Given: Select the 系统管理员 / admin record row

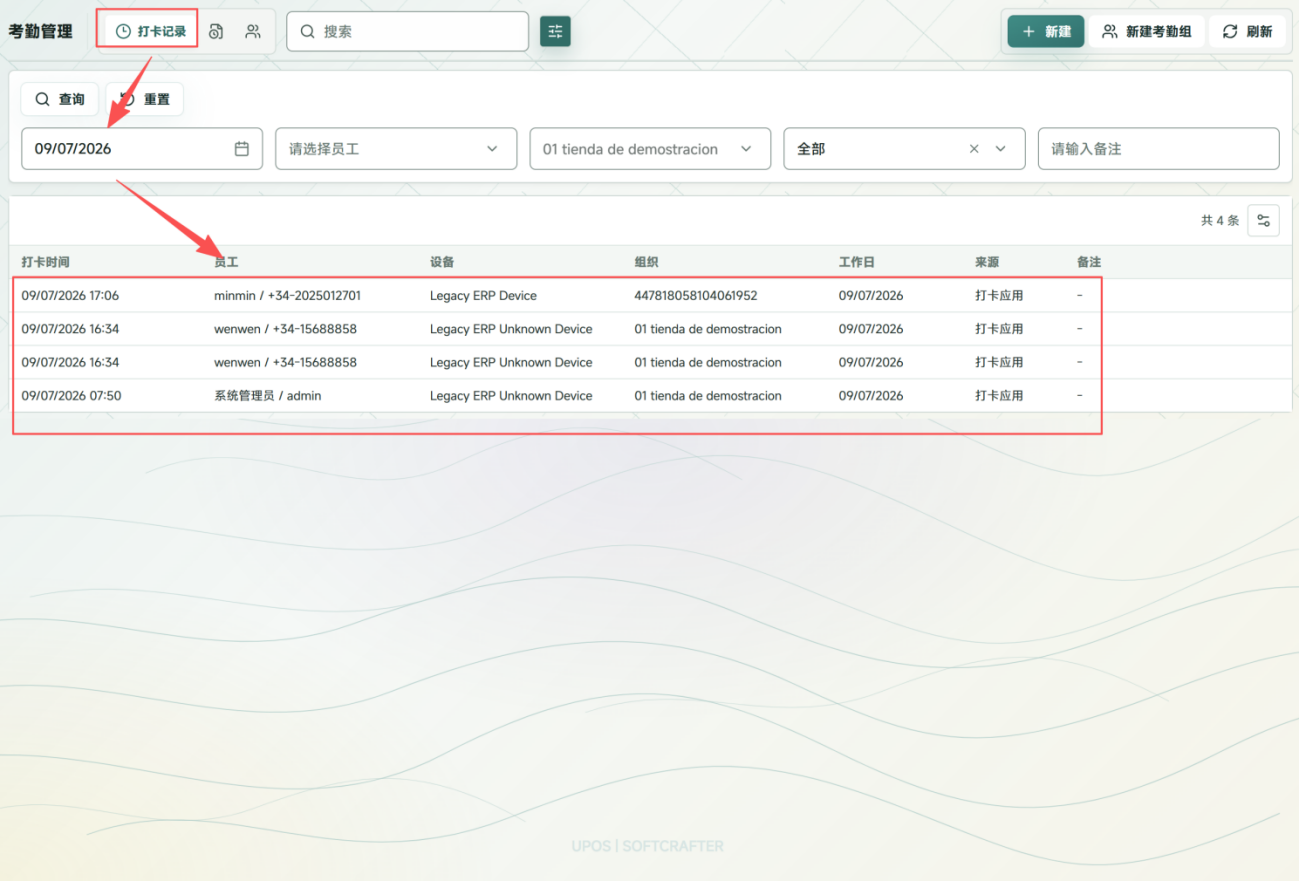Looking at the screenshot, I should (x=650, y=396).
